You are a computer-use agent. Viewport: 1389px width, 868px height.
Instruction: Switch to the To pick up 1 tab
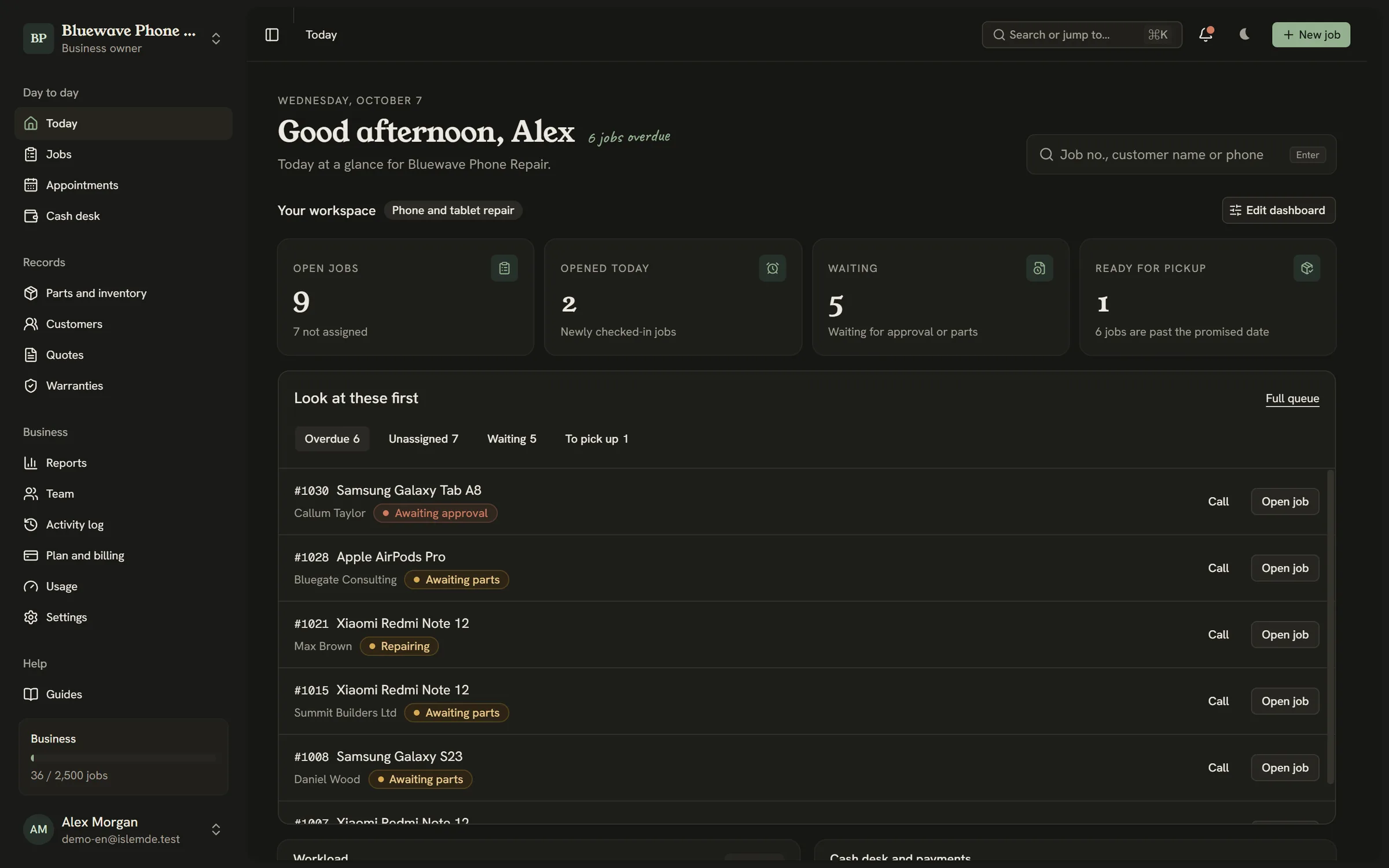coord(597,439)
